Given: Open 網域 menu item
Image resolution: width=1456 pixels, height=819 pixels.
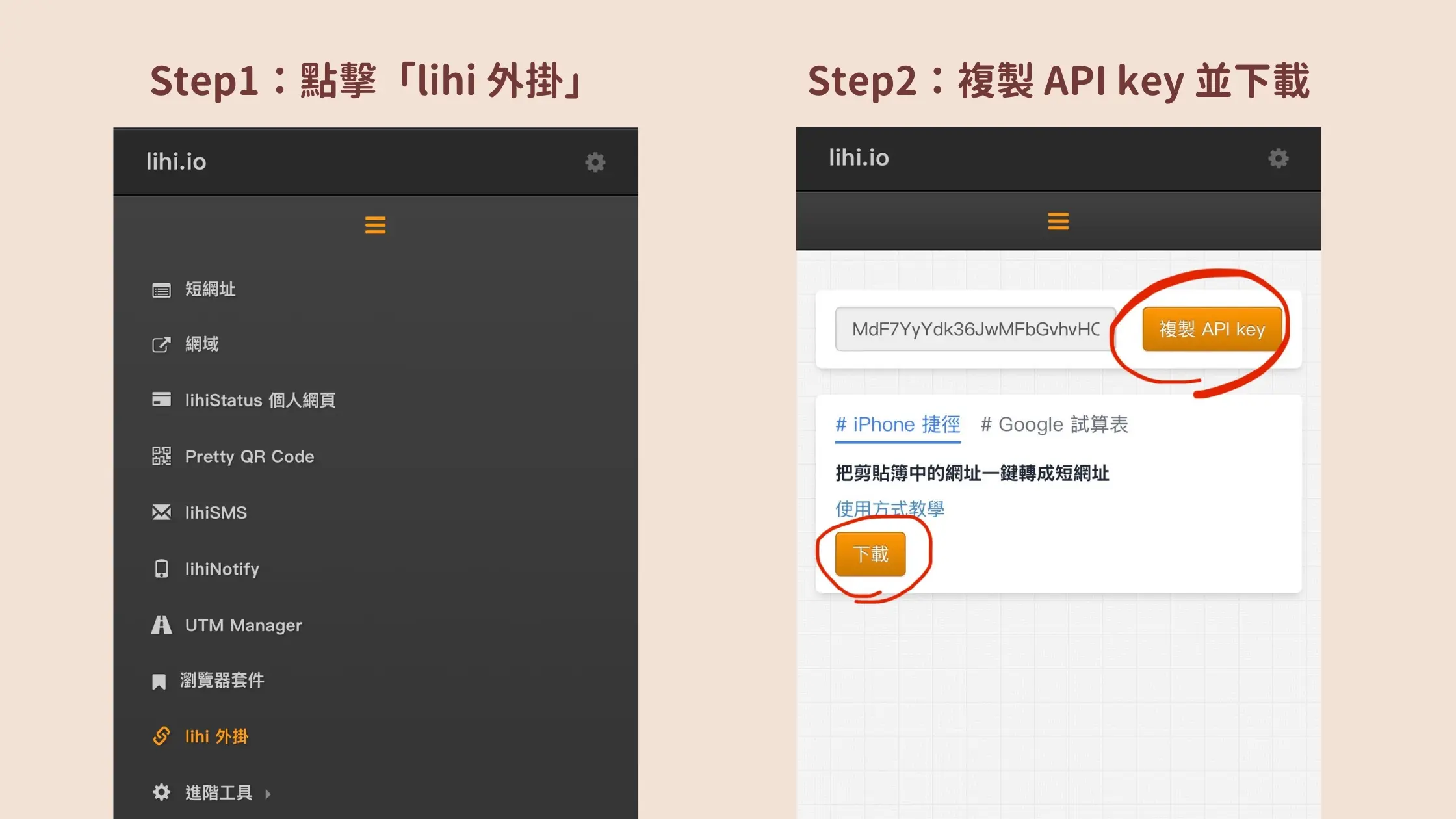Looking at the screenshot, I should coord(201,344).
